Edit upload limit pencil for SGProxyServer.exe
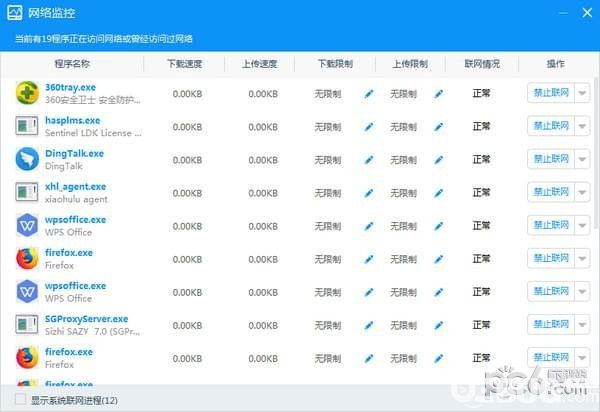 click(439, 326)
